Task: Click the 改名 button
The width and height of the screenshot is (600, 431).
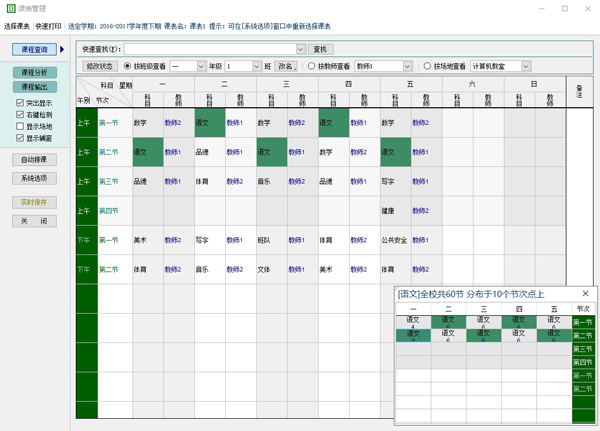Action: click(286, 66)
